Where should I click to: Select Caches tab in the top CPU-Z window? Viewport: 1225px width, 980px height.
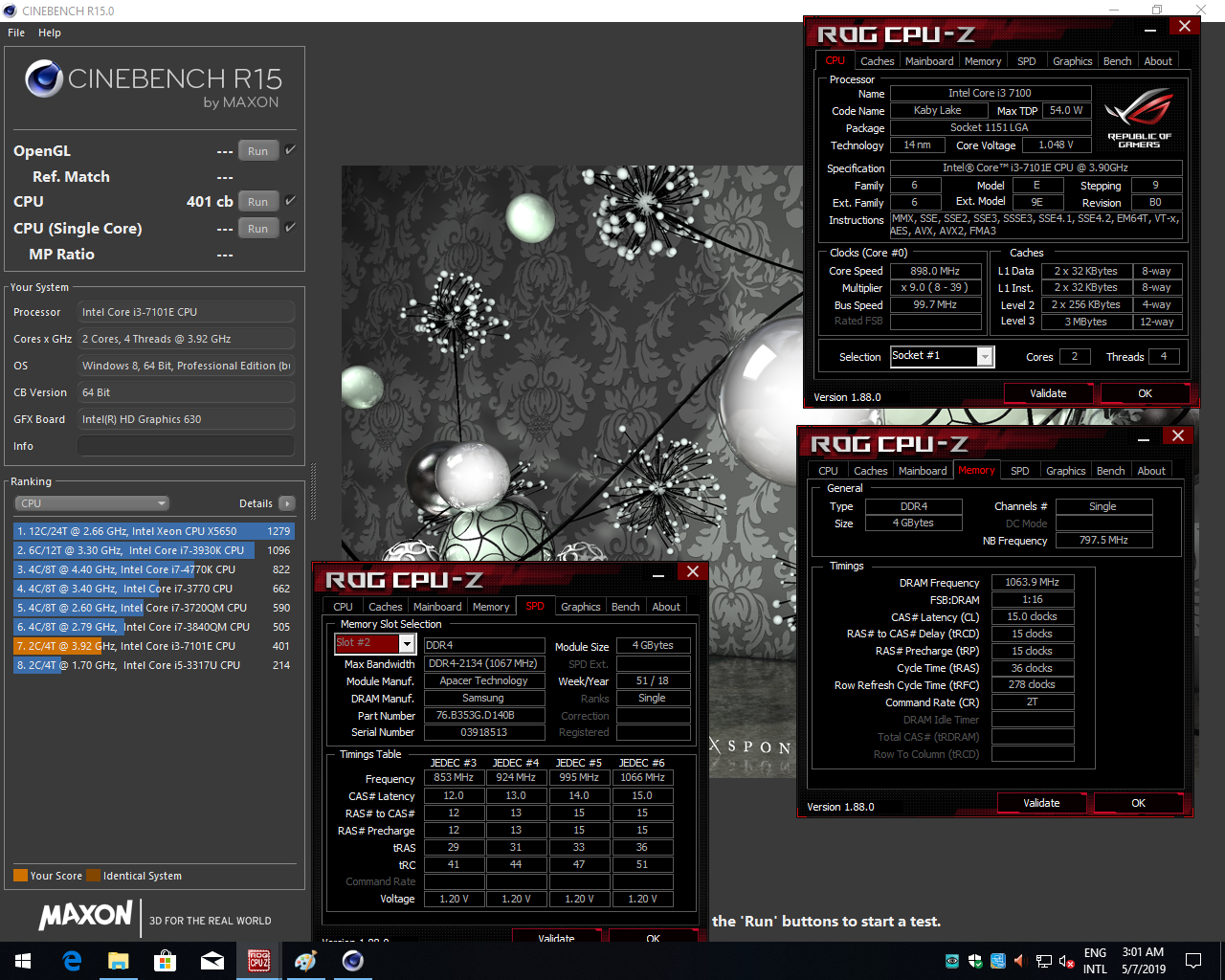click(x=877, y=61)
